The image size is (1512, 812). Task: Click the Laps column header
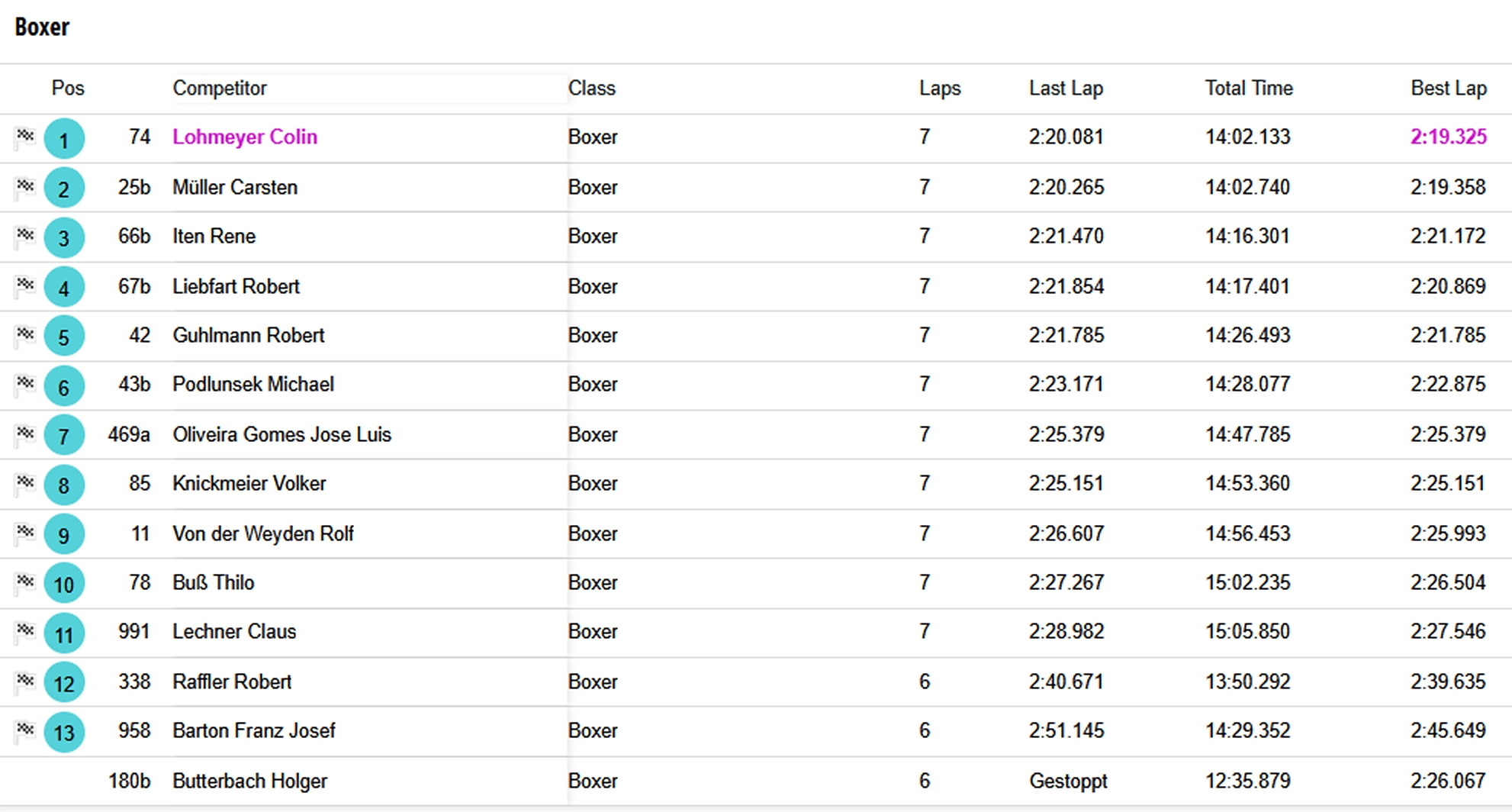940,89
